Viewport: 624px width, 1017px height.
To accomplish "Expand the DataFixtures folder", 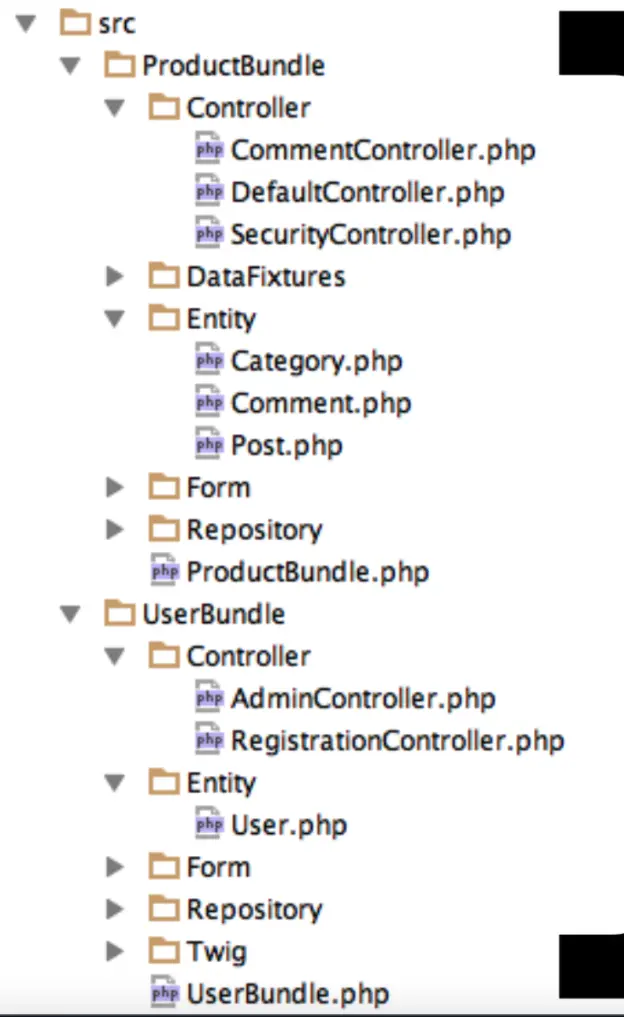I will 115,276.
